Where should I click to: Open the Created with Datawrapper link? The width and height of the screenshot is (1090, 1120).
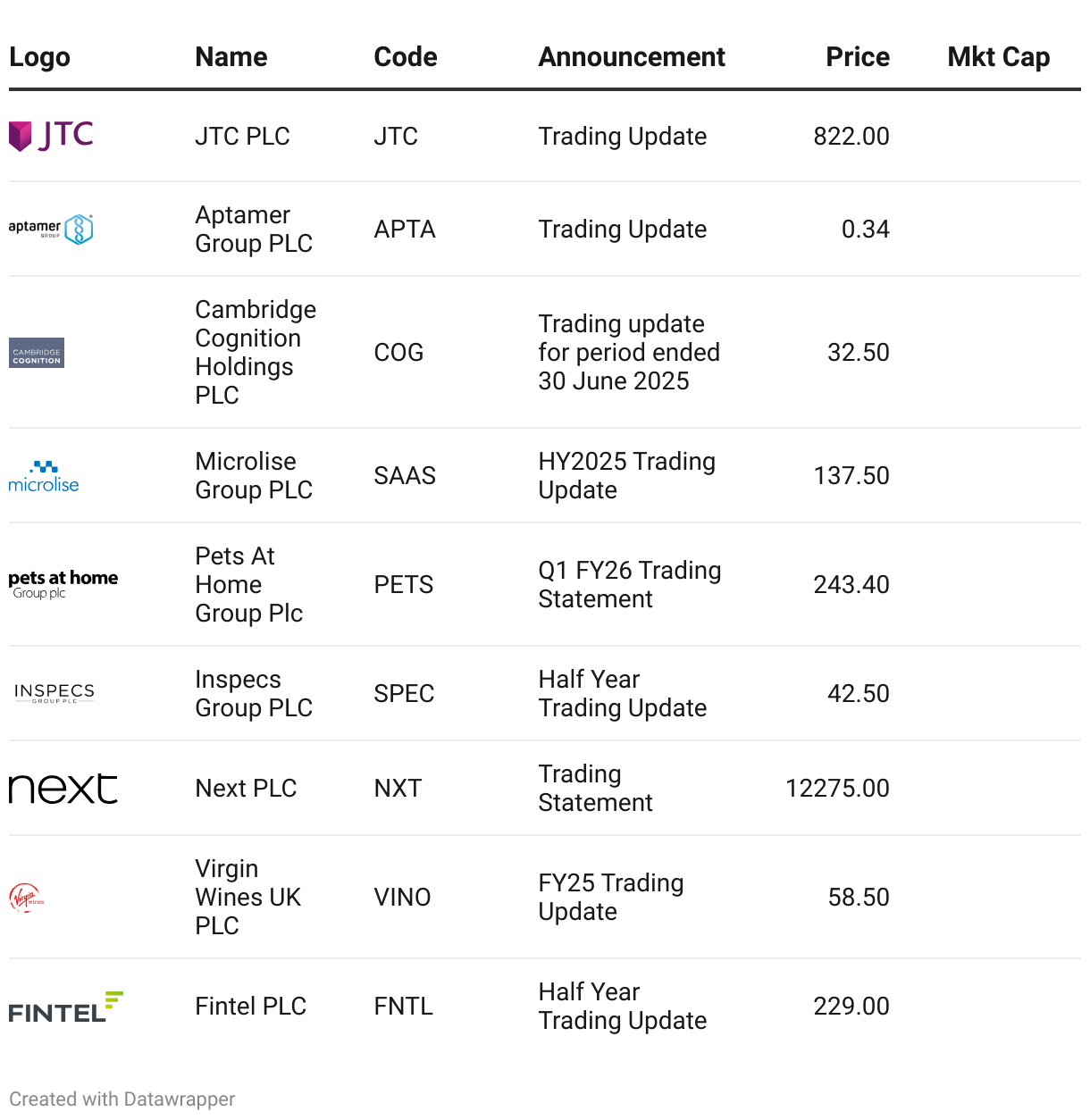point(122,1099)
